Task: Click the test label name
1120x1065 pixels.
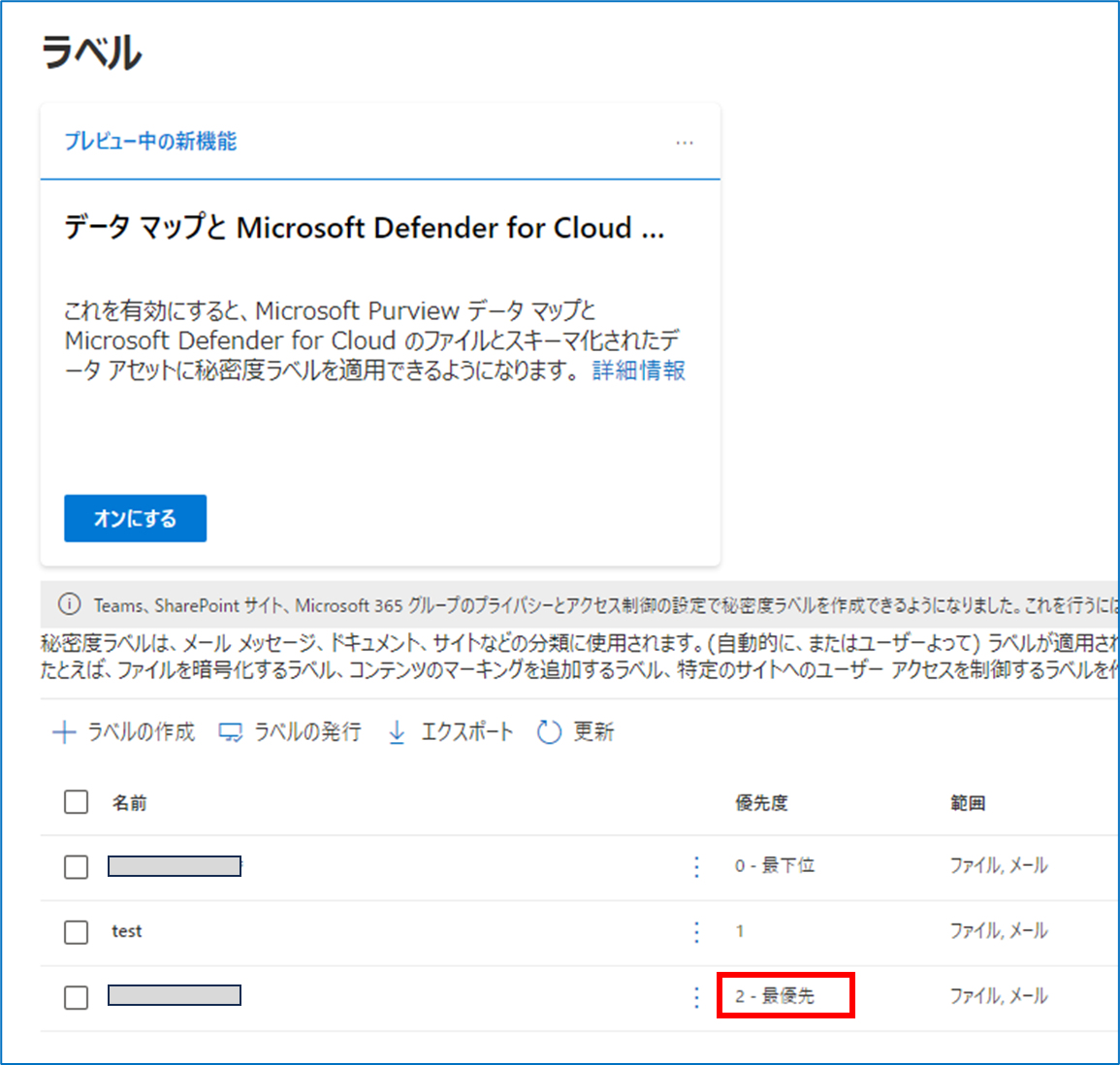Action: [x=127, y=931]
